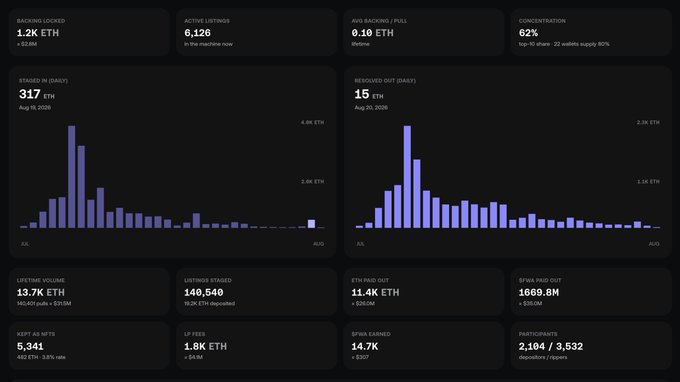Click the 'CONCENTRATION' label
Screen dimensions: 680x382
pyautogui.click(x=542, y=21)
